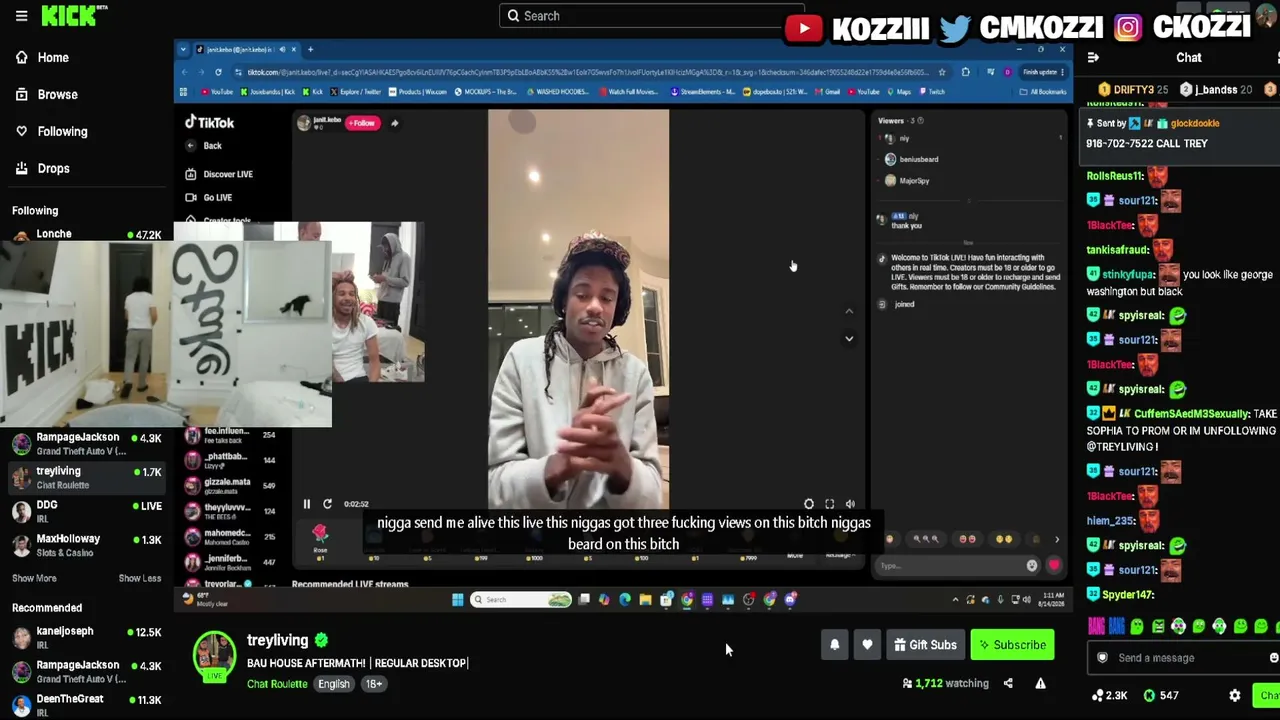Show more quick emoji with arrow

click(1057, 540)
